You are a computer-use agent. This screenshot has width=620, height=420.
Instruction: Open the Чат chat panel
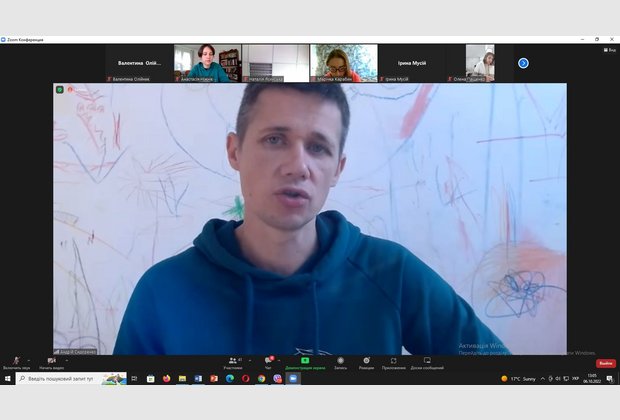tap(268, 361)
